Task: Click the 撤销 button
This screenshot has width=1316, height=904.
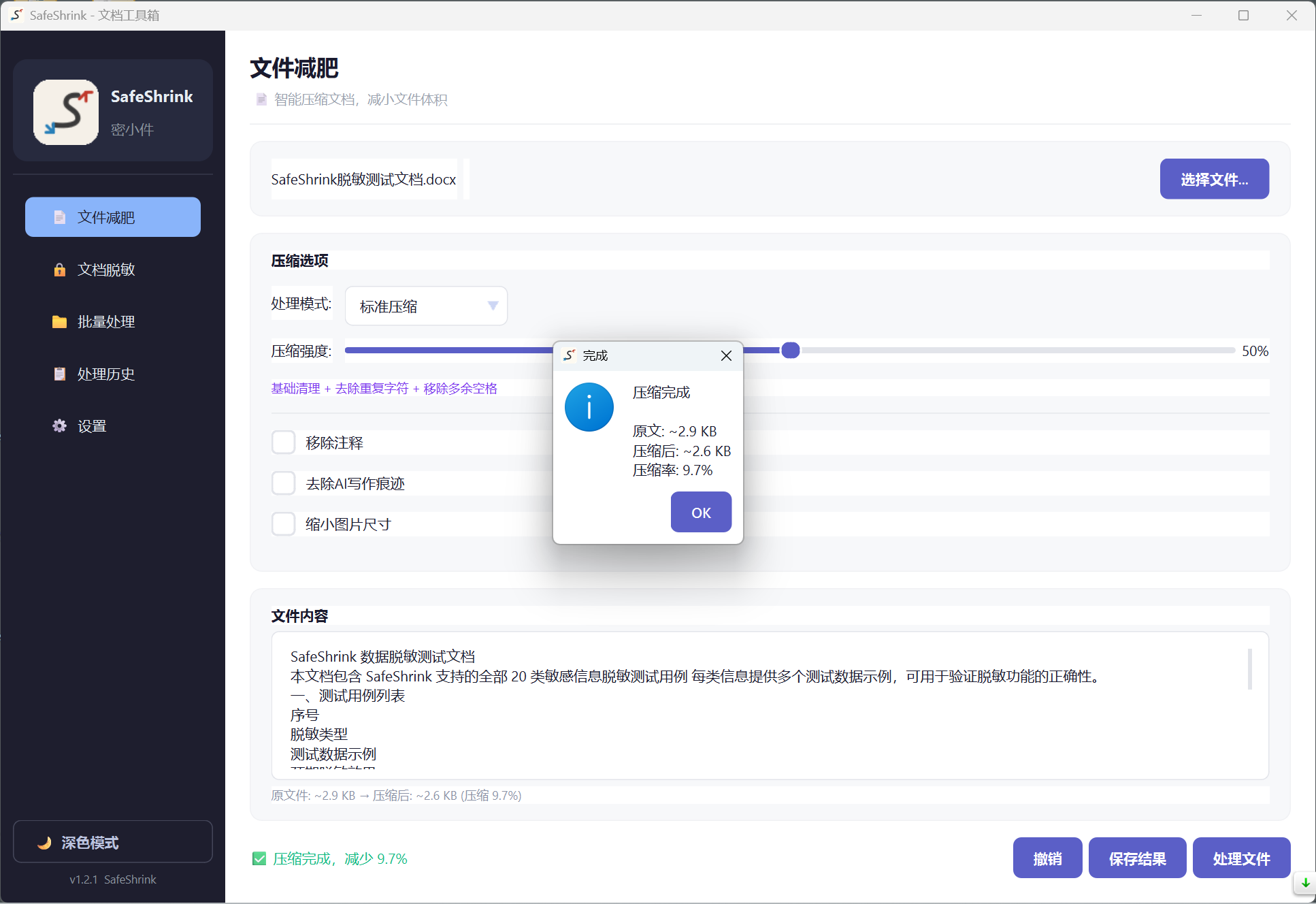Action: 1047,858
